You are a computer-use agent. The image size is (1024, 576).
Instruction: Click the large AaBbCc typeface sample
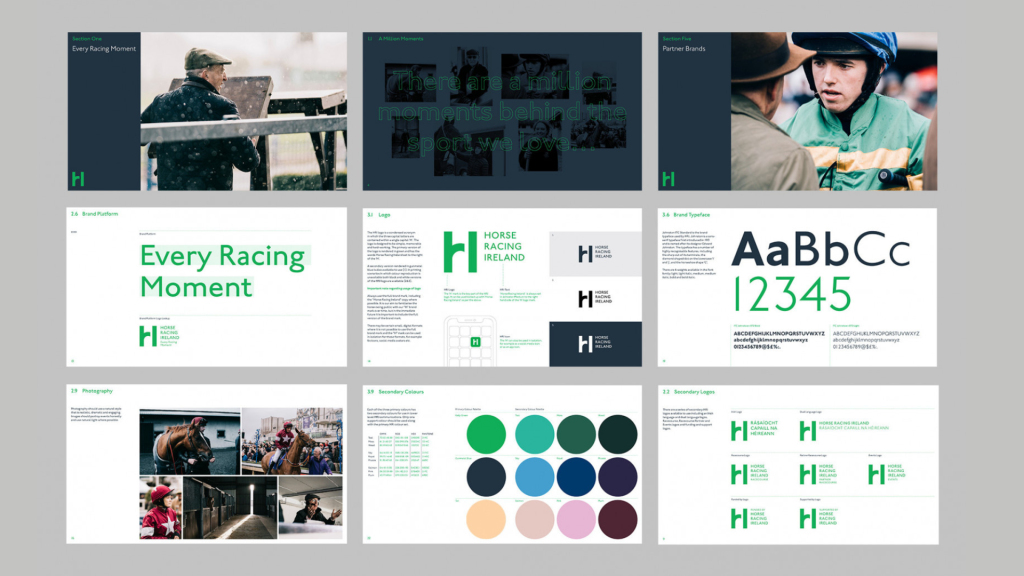[813, 249]
